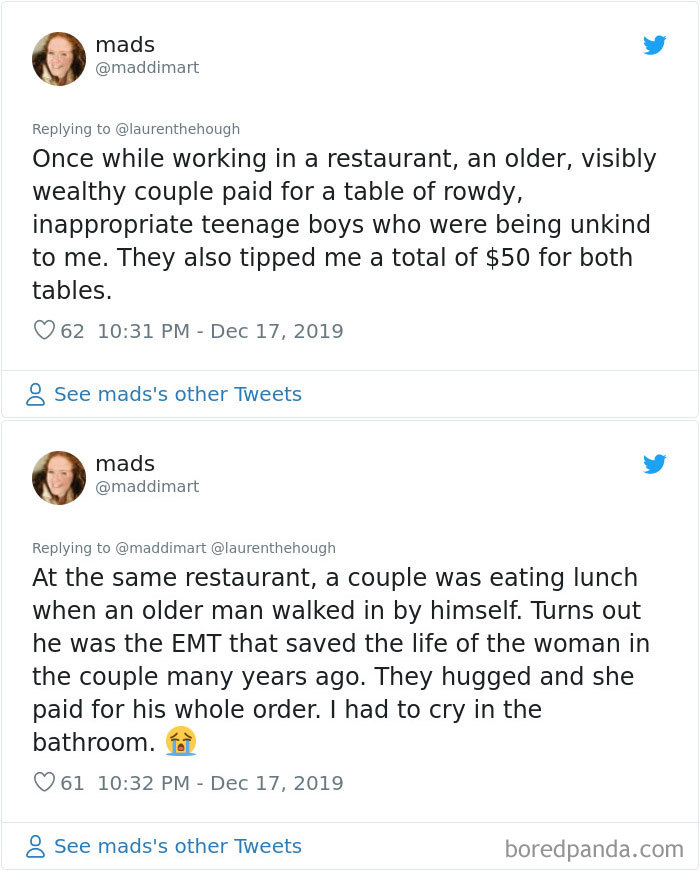Click the profile icon beside the first 'See mads's other Tweets'
The width and height of the screenshot is (700, 871).
(34, 394)
